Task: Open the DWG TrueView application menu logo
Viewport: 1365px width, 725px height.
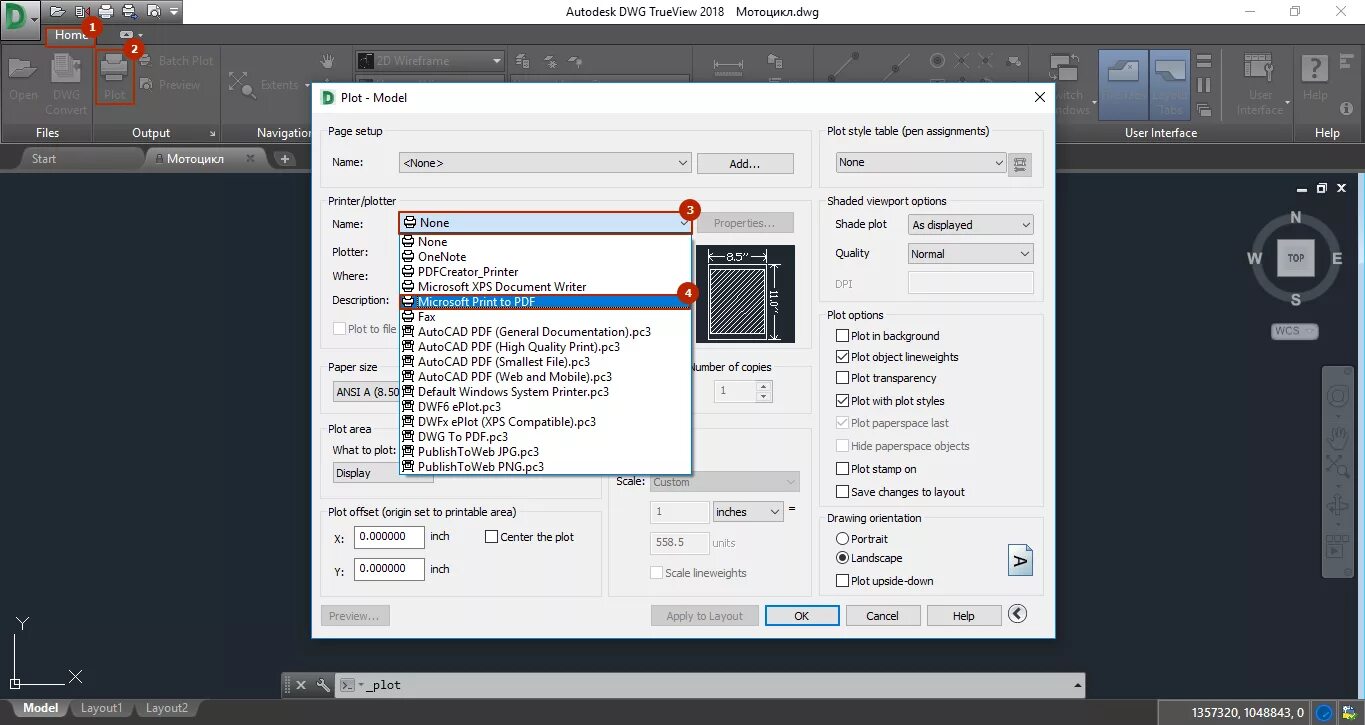Action: point(19,18)
